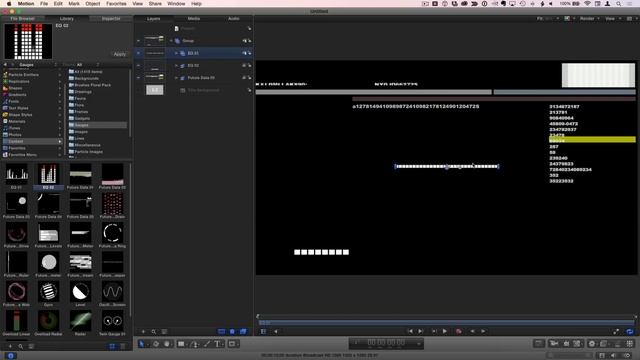Expand the EQ 02 layer disclosure triangle

[x=176, y=65]
